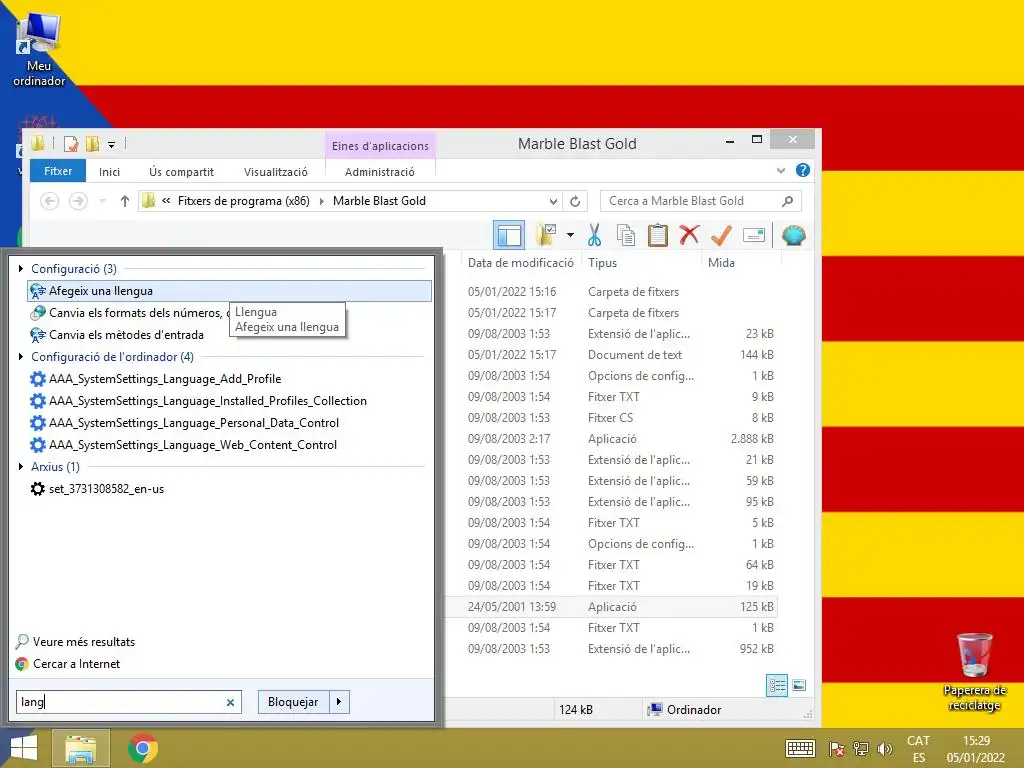Click Eines d'aplicacions contextual tab header
The height and width of the screenshot is (768, 1024).
pyautogui.click(x=380, y=146)
